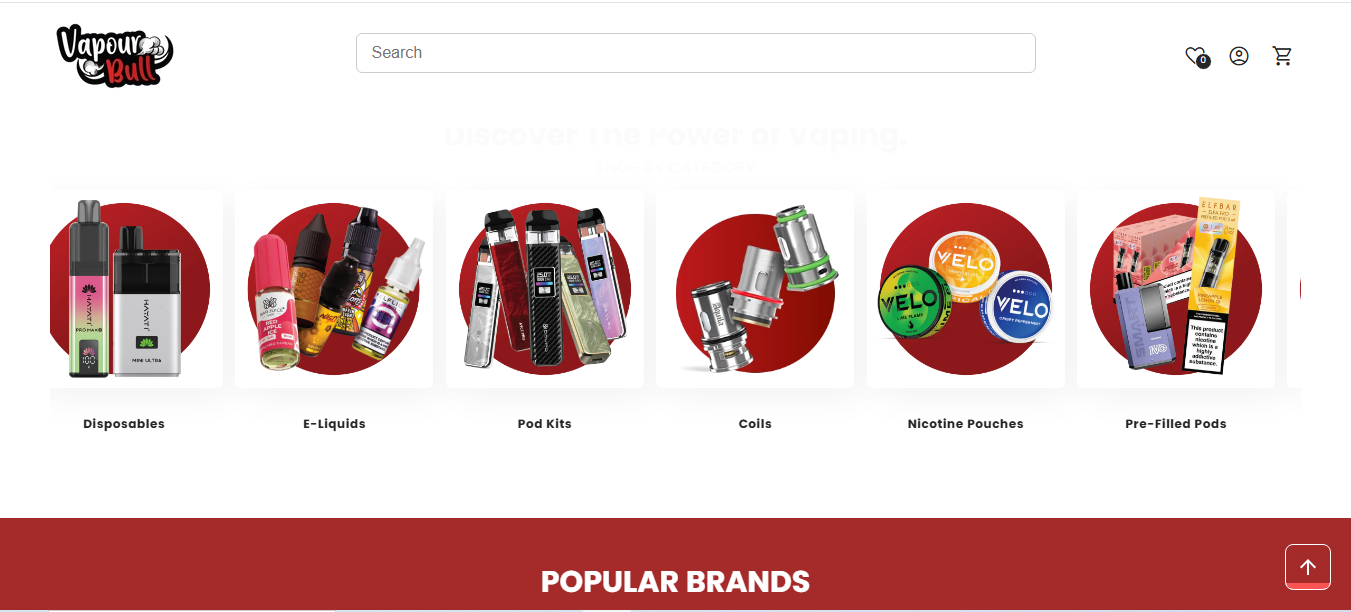Select the Coils category image
This screenshot has height=612, width=1351.
coord(755,289)
